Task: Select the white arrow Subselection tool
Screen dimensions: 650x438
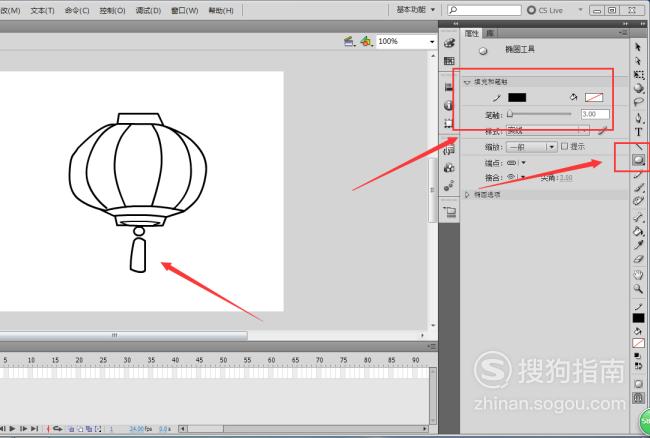Action: coord(638,61)
